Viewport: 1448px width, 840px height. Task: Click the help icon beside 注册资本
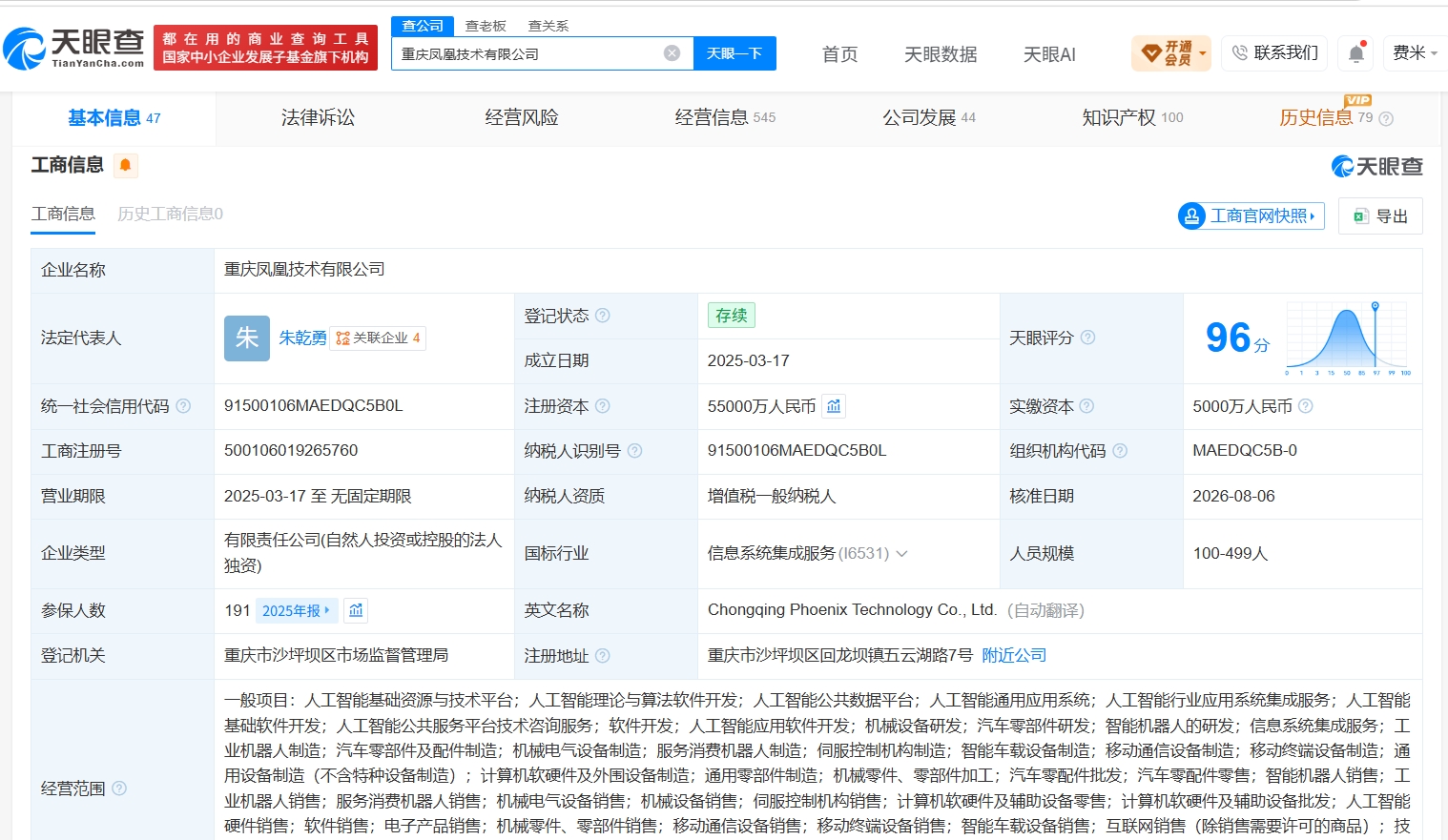point(603,406)
